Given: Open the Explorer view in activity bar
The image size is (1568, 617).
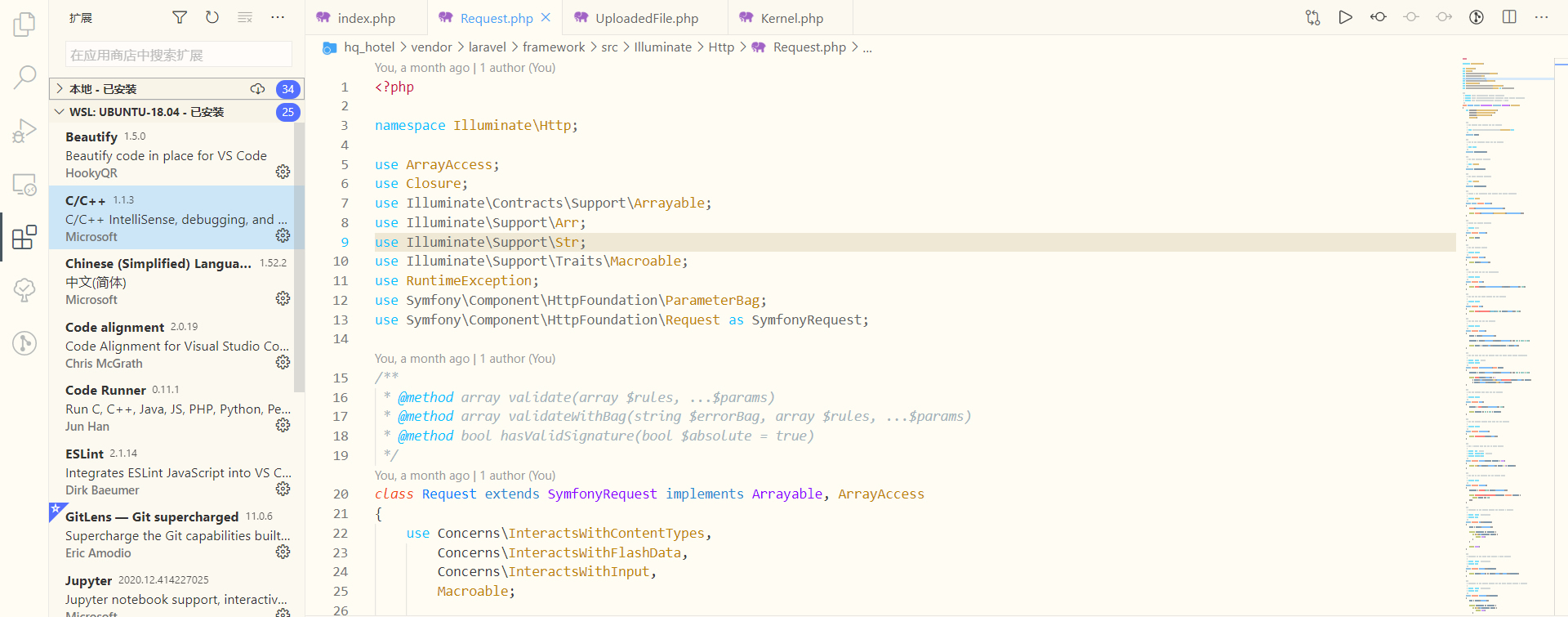Looking at the screenshot, I should pyautogui.click(x=24, y=25).
